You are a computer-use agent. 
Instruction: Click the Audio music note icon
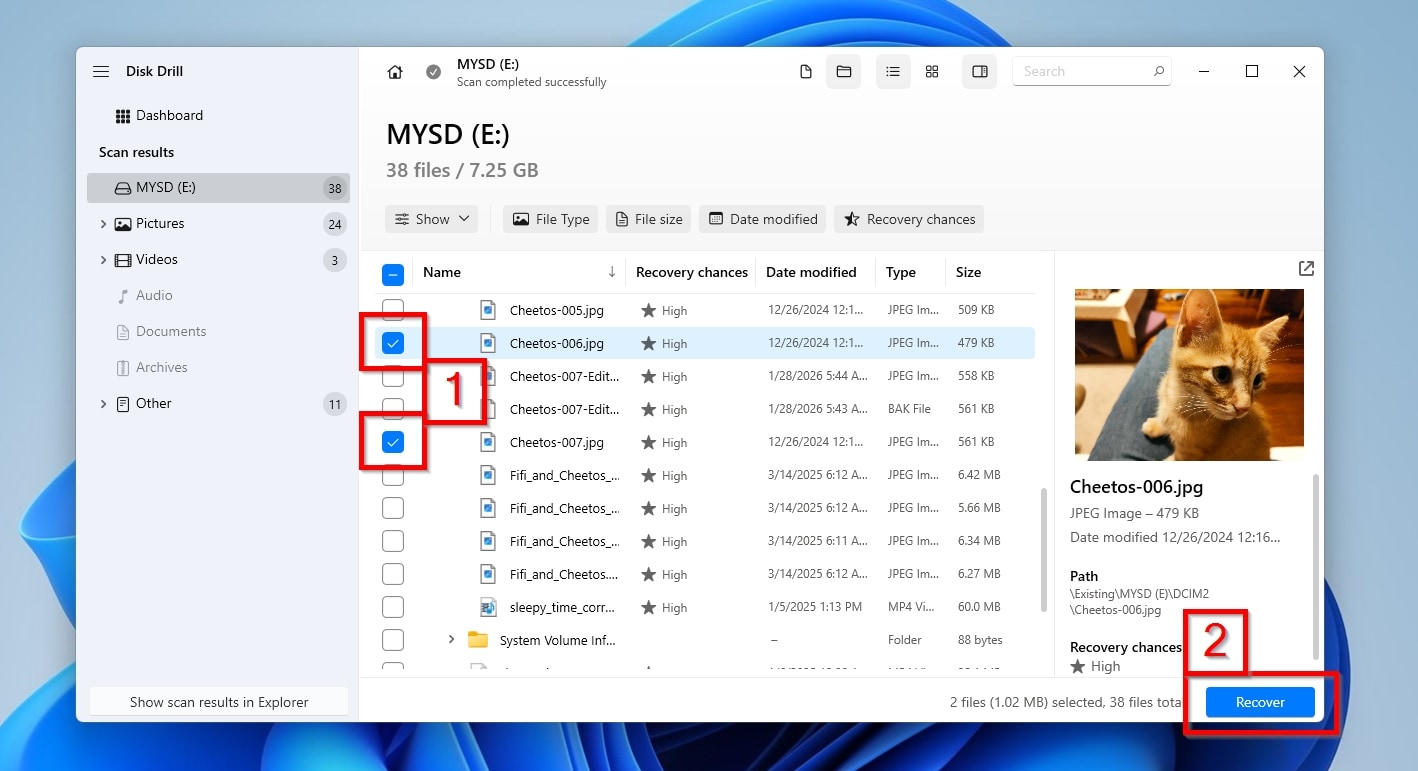point(123,296)
